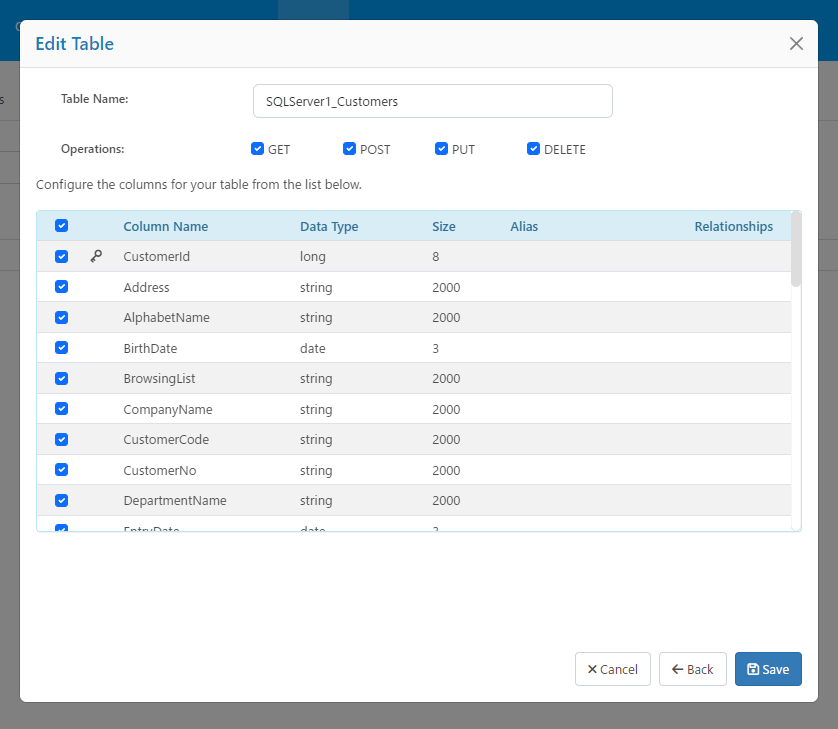This screenshot has height=729, width=838.
Task: Uncheck the BirthDate column checkbox
Action: coord(61,348)
